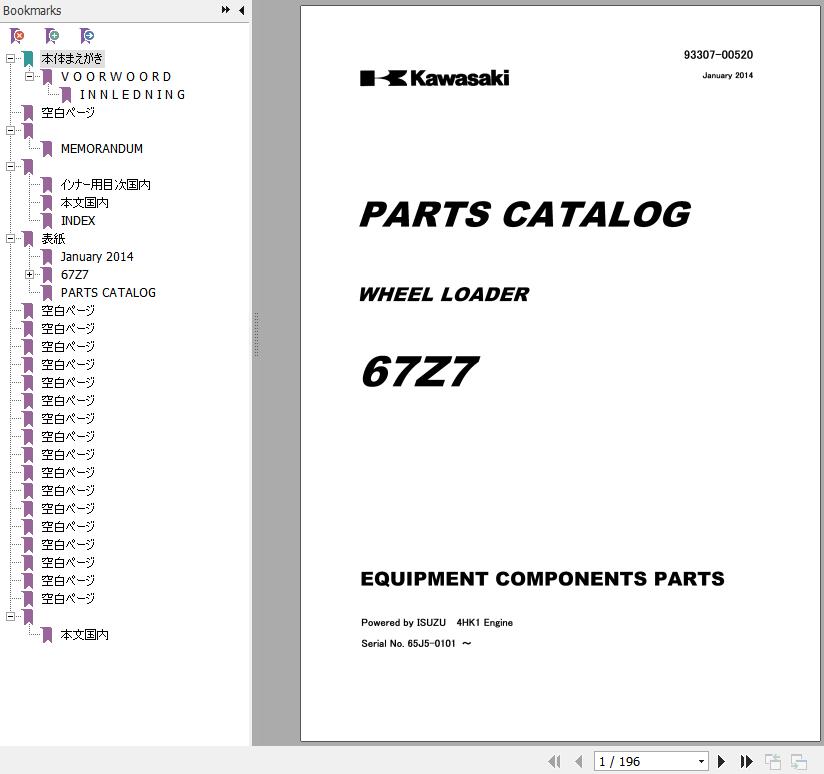Go to the first page

tap(554, 761)
